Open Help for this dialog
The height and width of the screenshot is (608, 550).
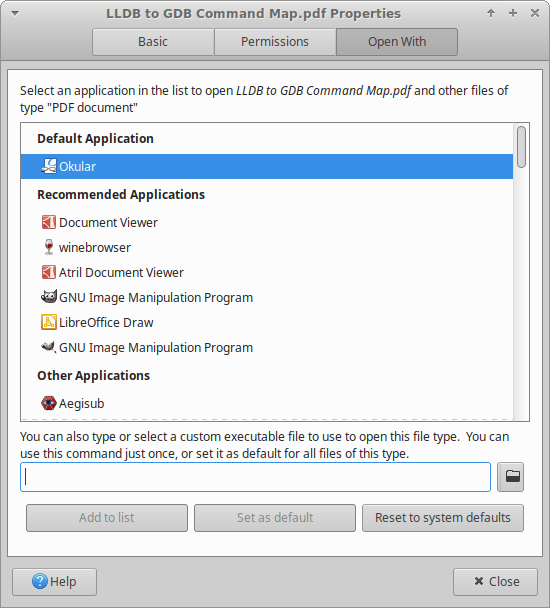click(x=54, y=582)
